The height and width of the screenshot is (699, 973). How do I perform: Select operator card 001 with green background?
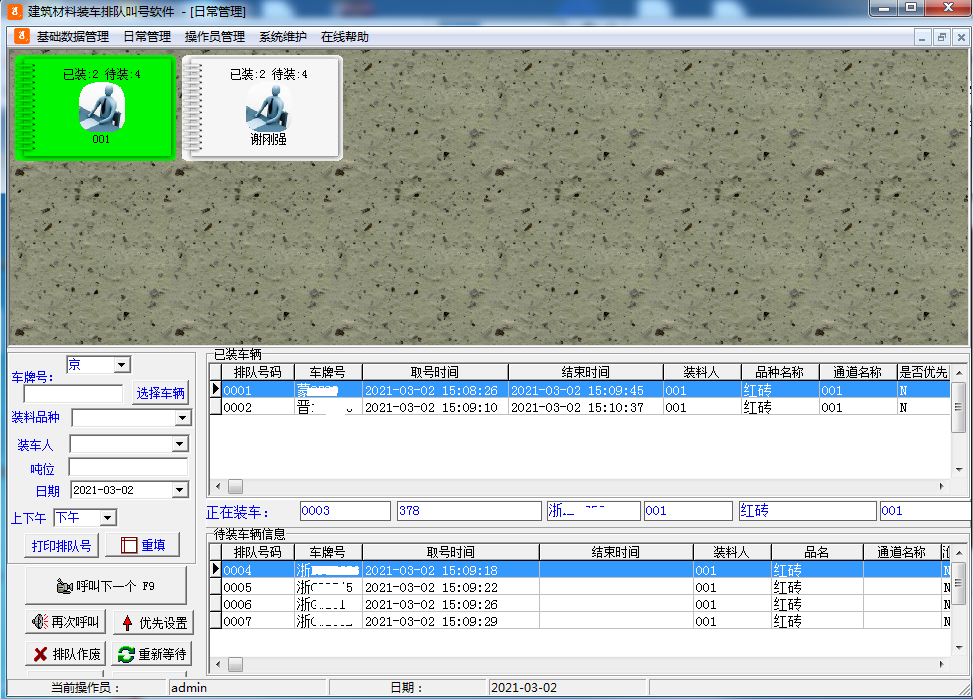click(x=95, y=107)
